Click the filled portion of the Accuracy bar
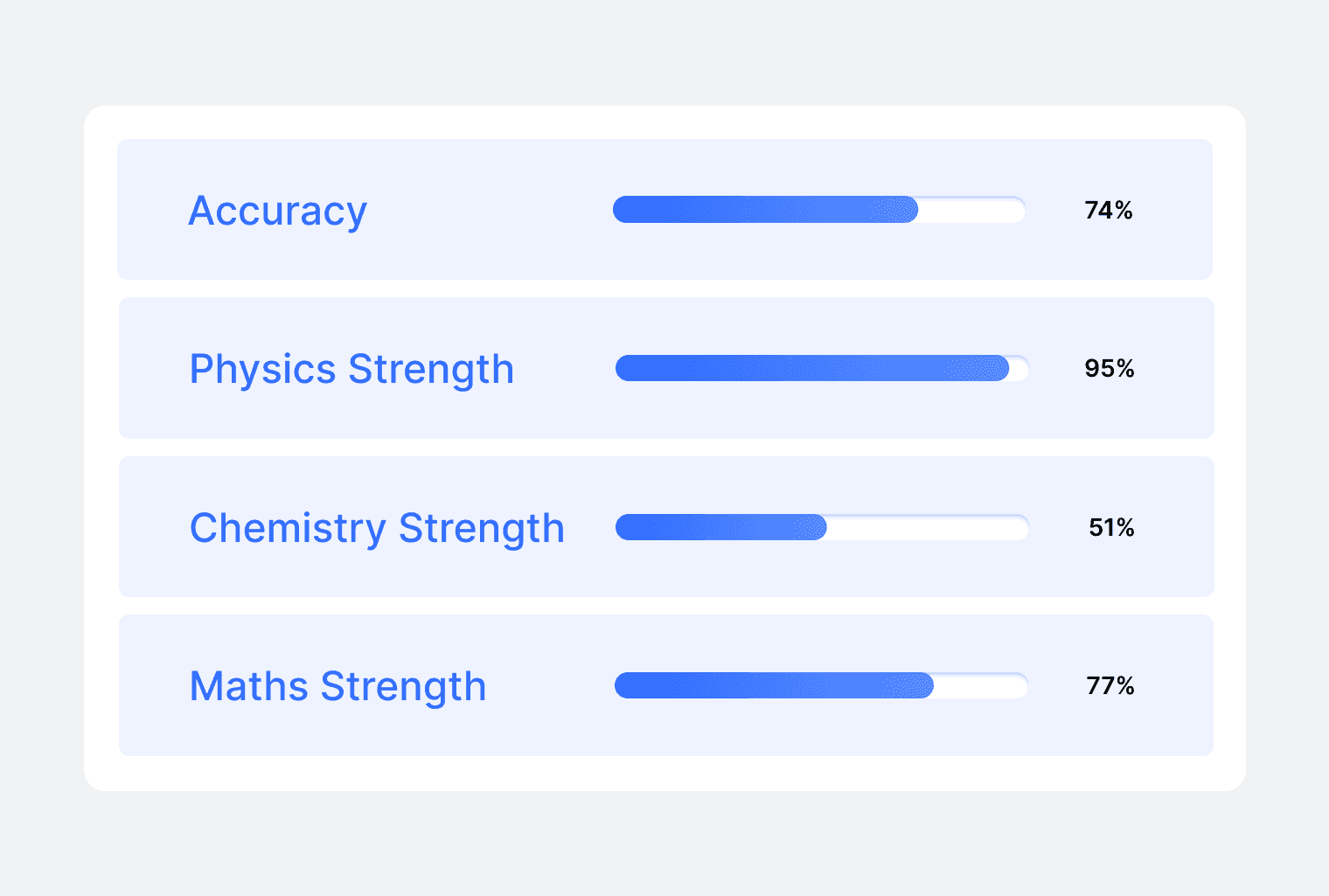1329x896 pixels. (765, 210)
